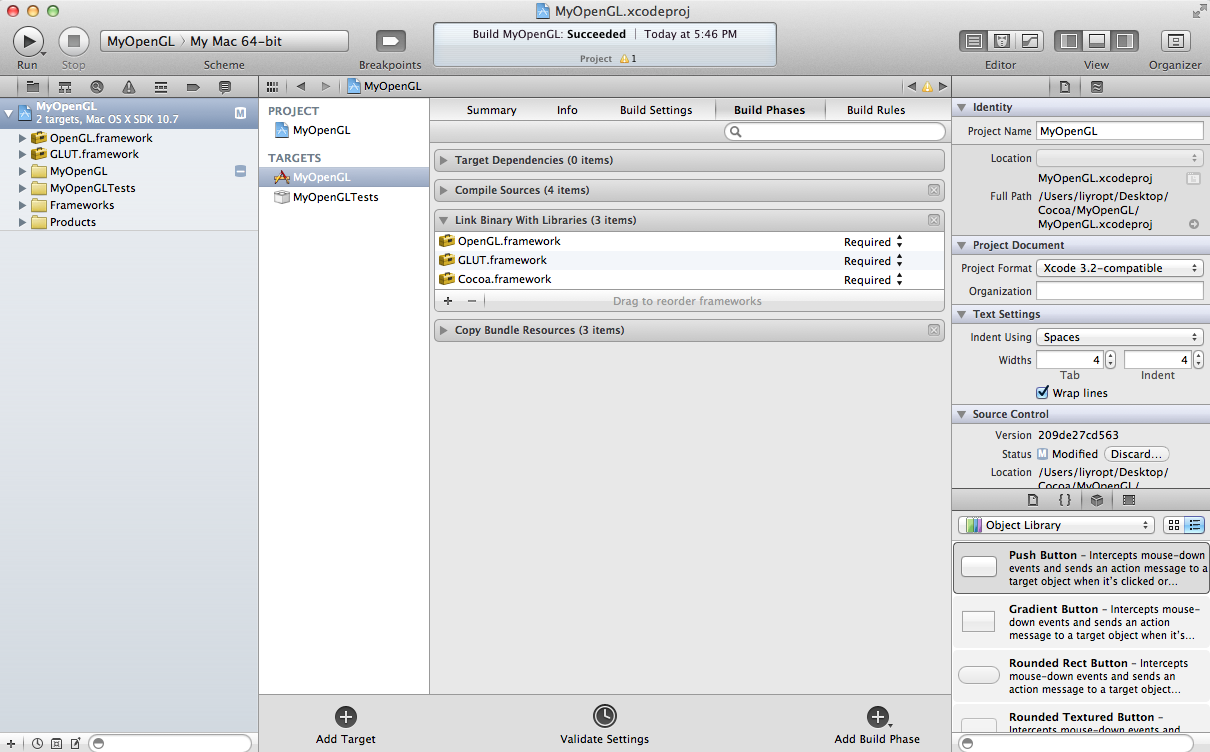
Task: Open the Organizer window
Action: 1175,41
